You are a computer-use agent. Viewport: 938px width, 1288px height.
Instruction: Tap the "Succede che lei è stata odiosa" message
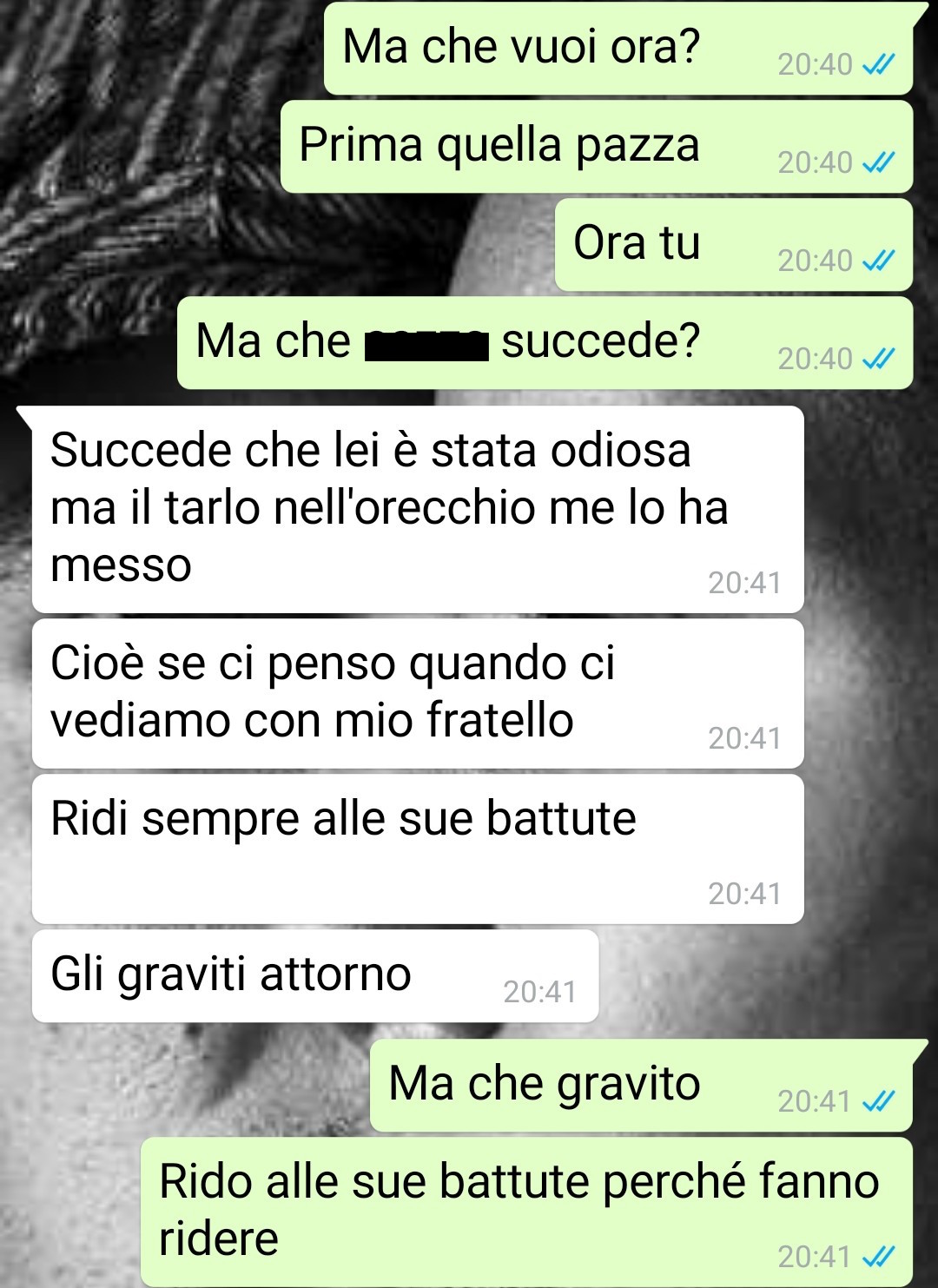pos(418,509)
